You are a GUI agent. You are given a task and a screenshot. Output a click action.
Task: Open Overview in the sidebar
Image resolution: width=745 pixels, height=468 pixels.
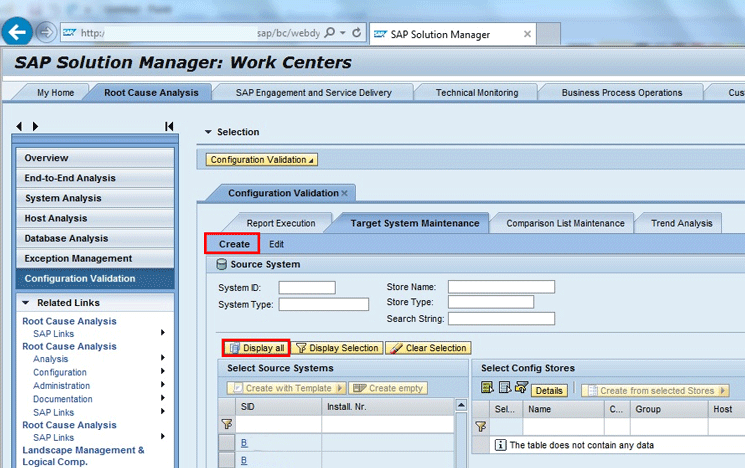point(95,158)
